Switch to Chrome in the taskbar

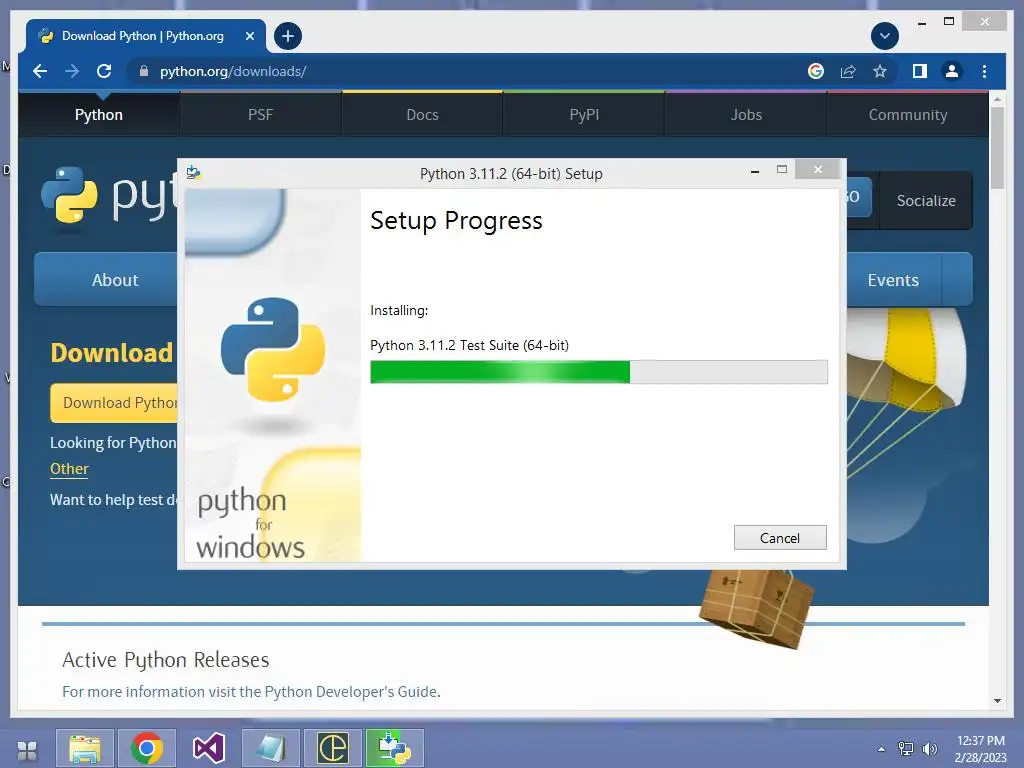[147, 748]
